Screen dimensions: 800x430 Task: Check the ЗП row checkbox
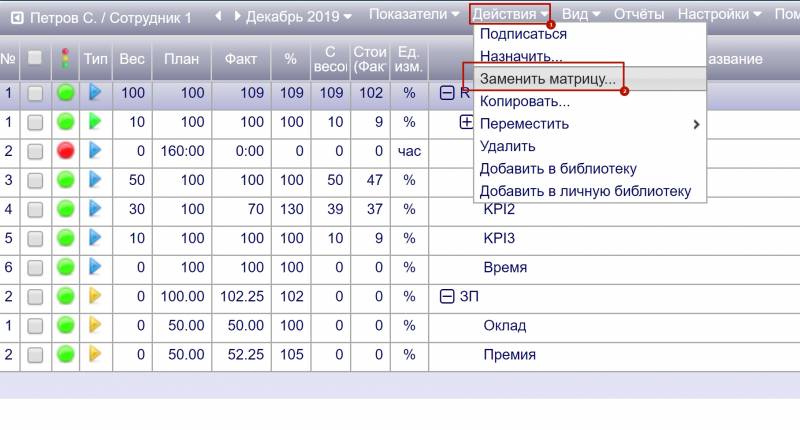[x=35, y=297]
